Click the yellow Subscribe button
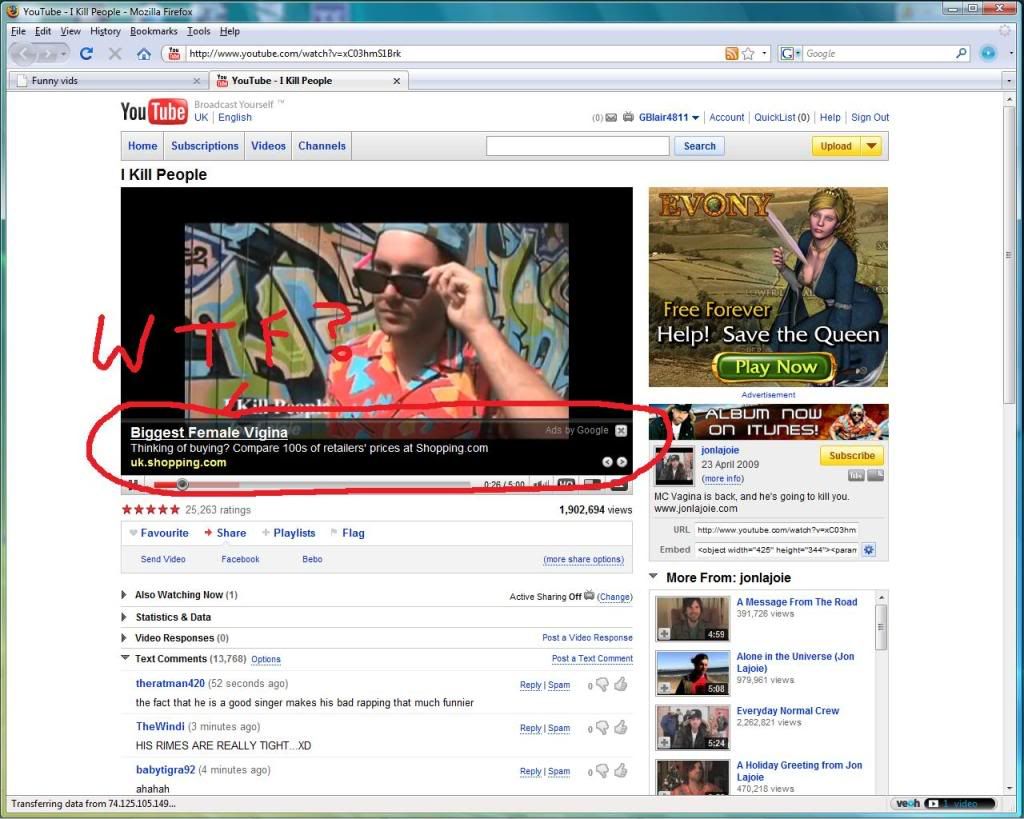This screenshot has height=819, width=1024. tap(851, 456)
